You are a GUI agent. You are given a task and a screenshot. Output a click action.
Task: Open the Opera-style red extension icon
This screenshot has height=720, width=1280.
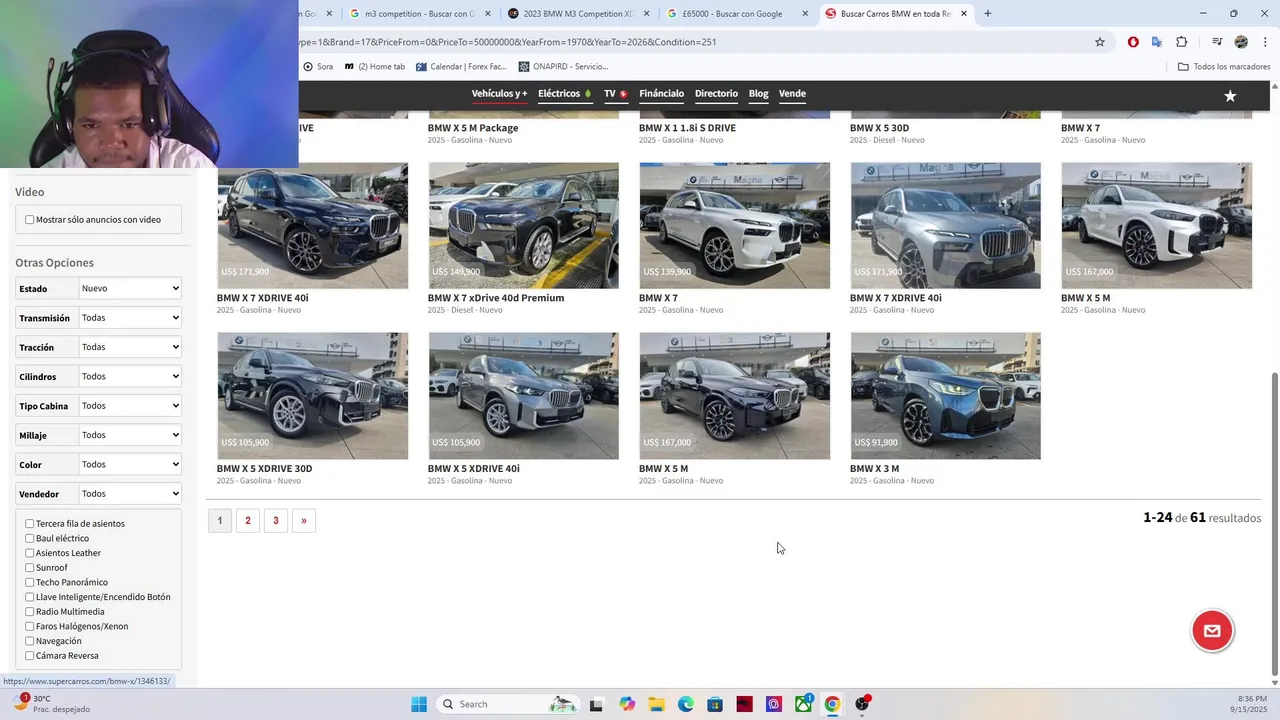(1133, 42)
